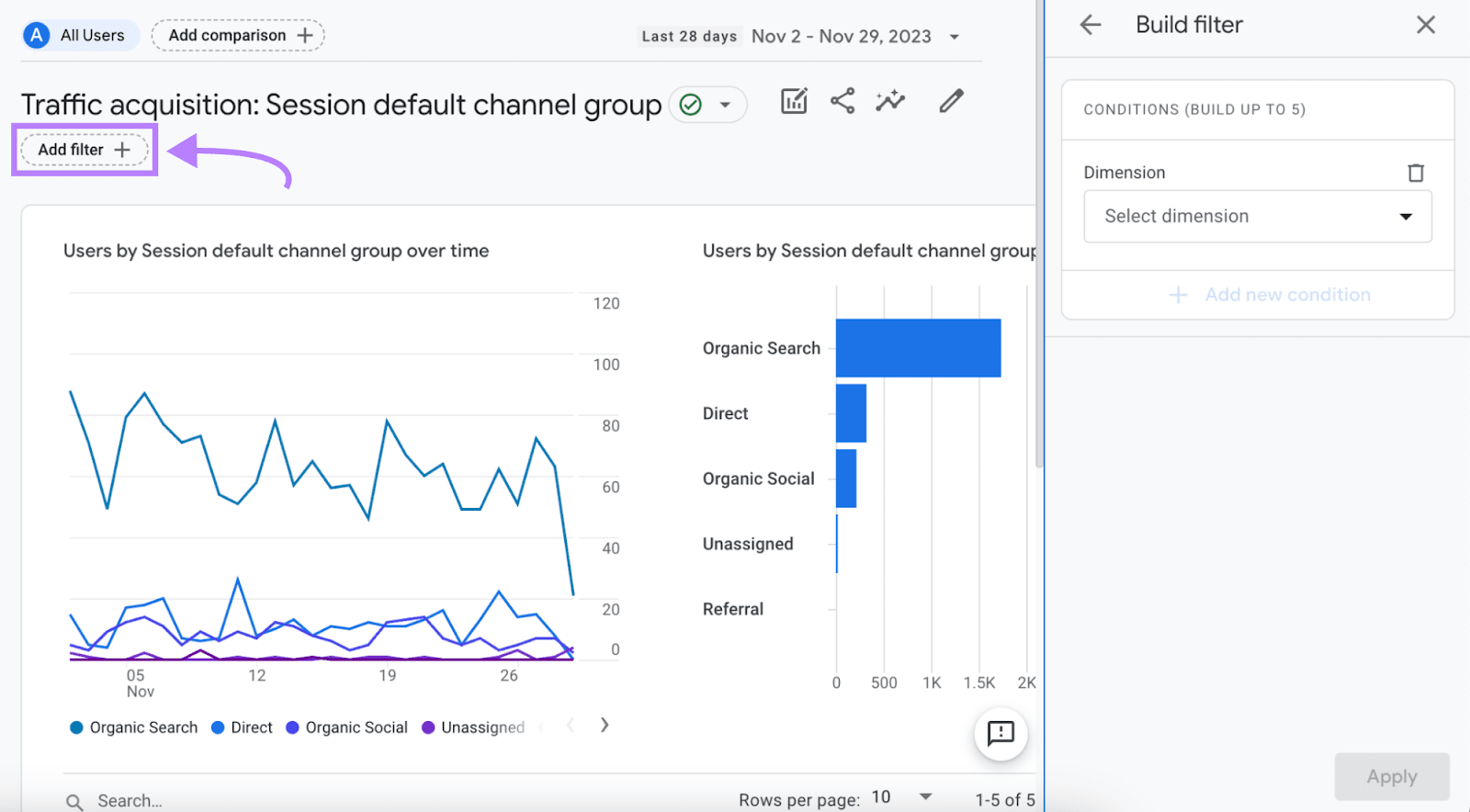The width and height of the screenshot is (1470, 812).
Task: Toggle Organic Search series in legend
Action: coord(134,727)
